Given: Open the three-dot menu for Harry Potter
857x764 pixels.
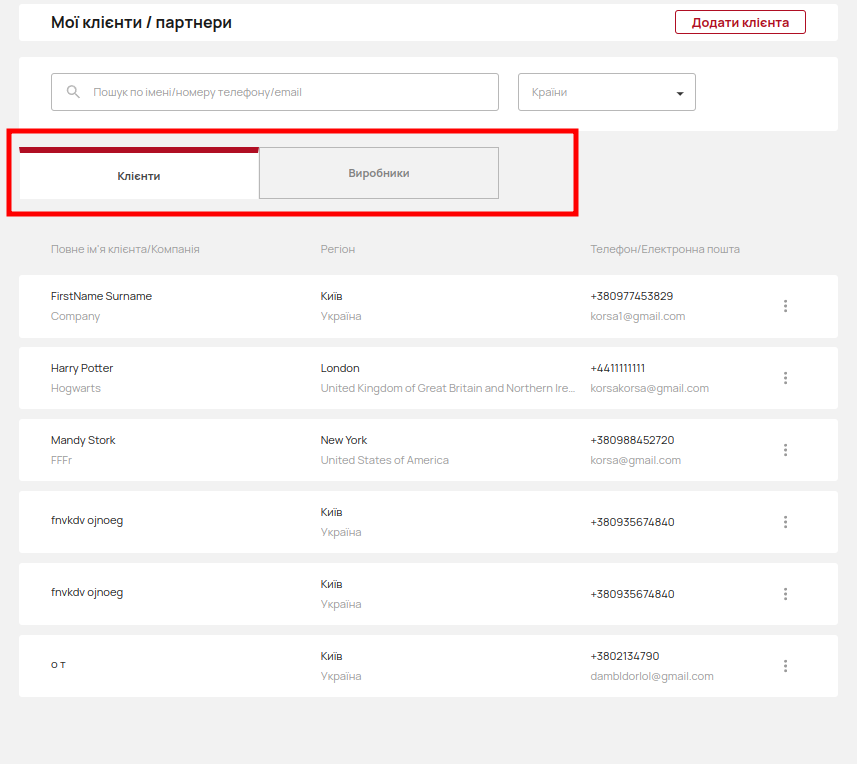Looking at the screenshot, I should tap(785, 378).
